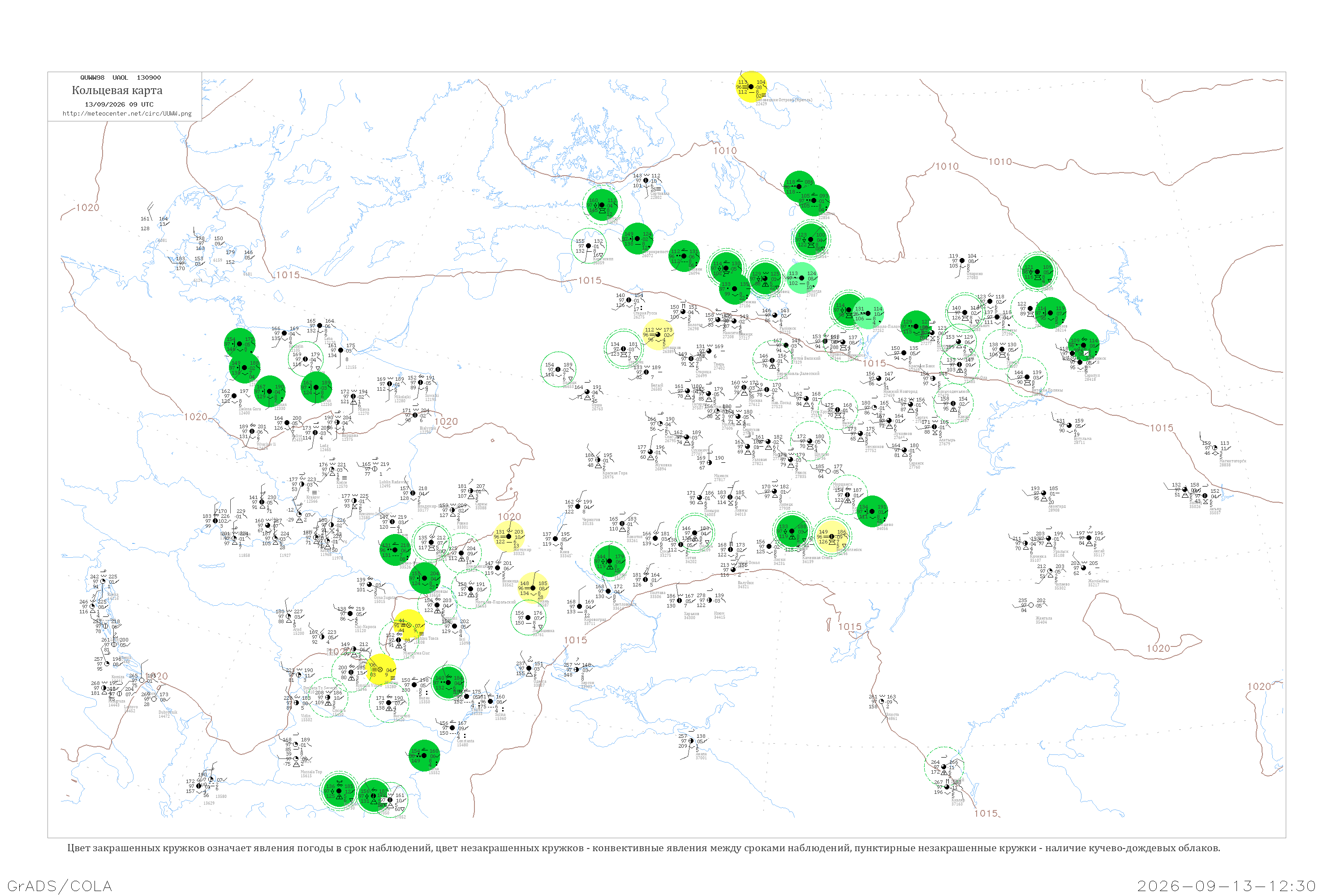Click the 1015 isobar label near Одесса

tap(575, 640)
